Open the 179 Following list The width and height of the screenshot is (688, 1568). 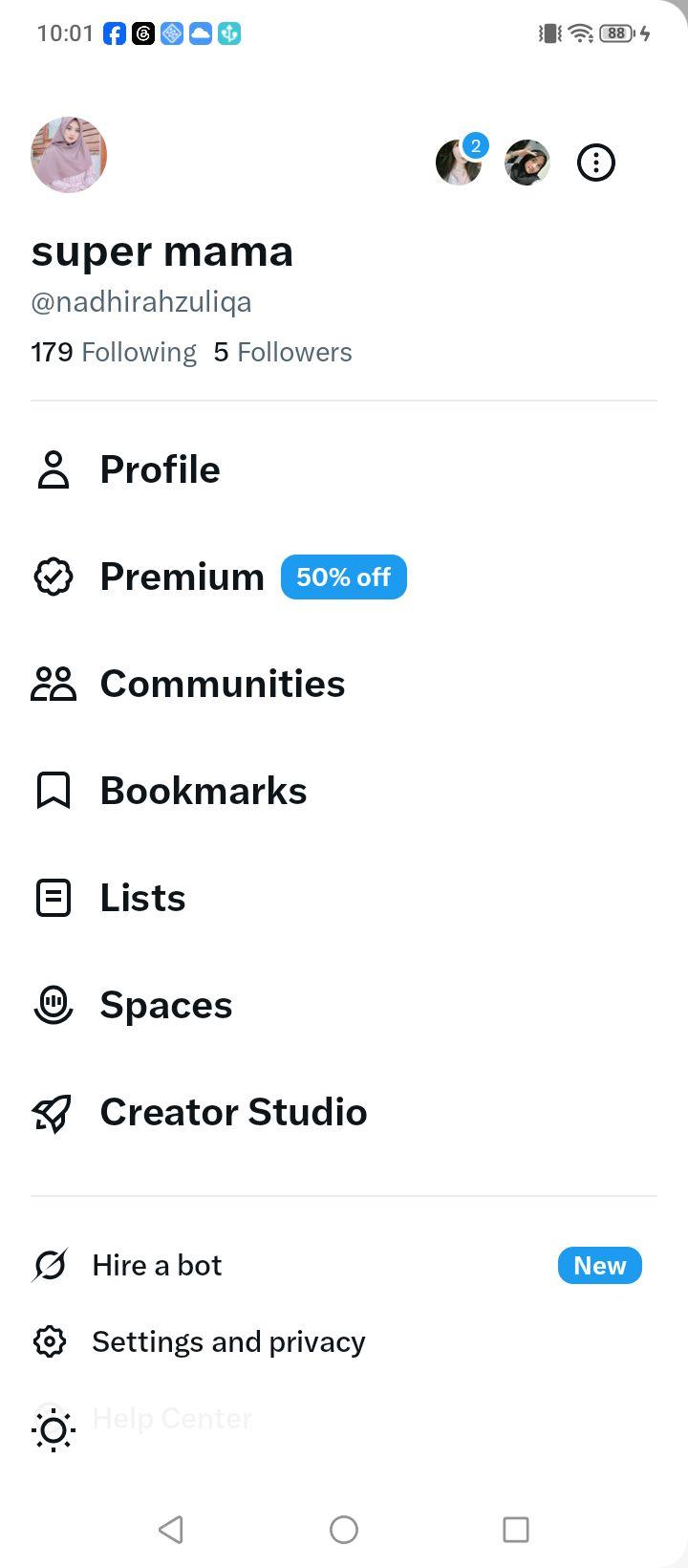coord(114,353)
